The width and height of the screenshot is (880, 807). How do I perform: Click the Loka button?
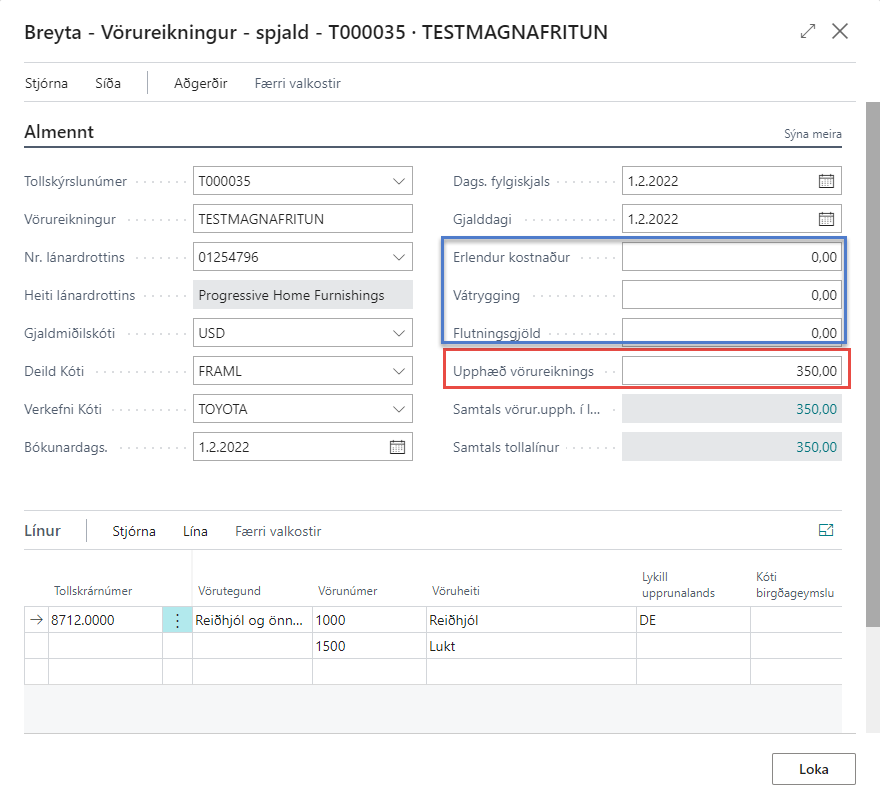813,769
